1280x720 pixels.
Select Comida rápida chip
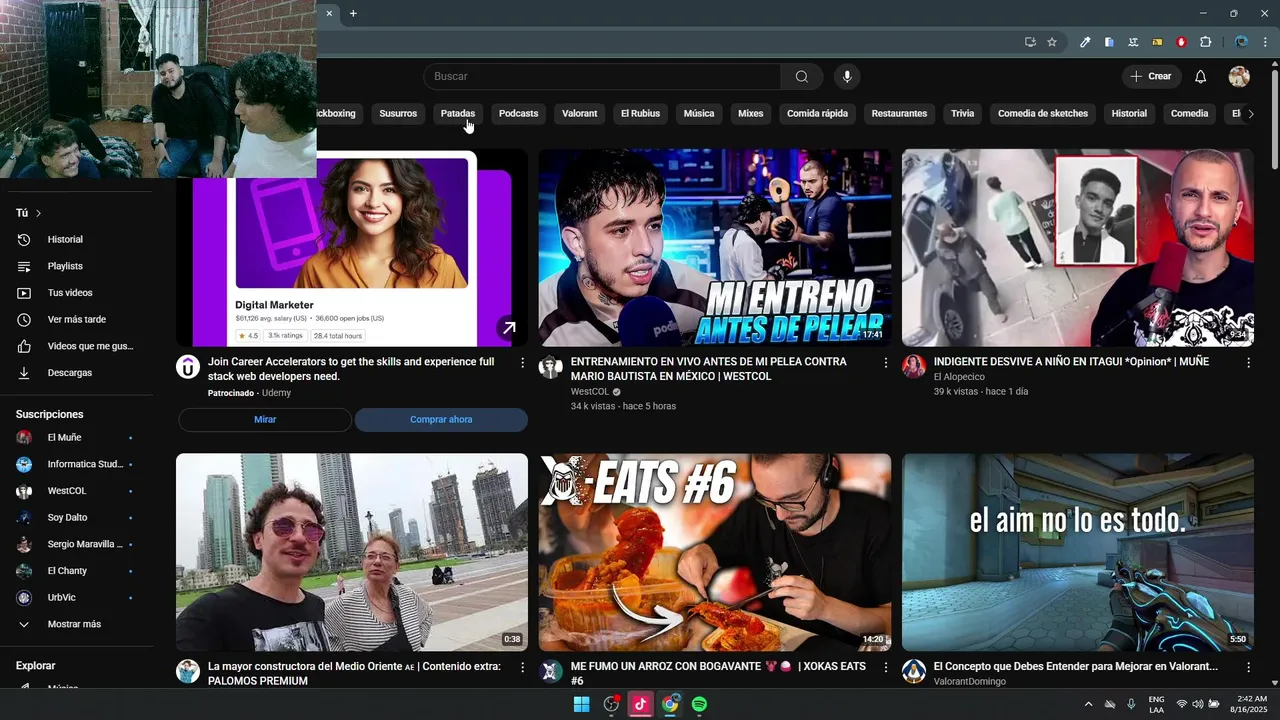817,114
